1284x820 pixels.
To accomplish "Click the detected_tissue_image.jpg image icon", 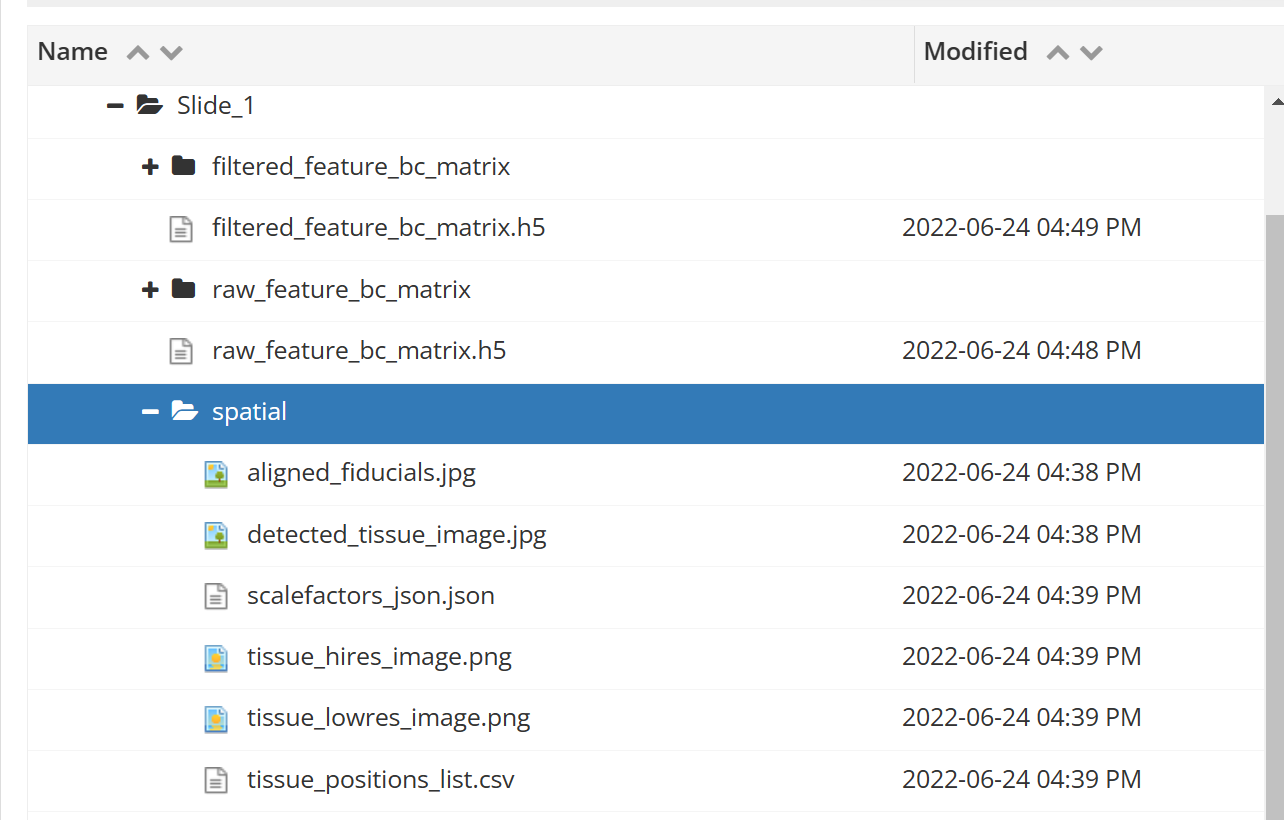I will coord(216,535).
